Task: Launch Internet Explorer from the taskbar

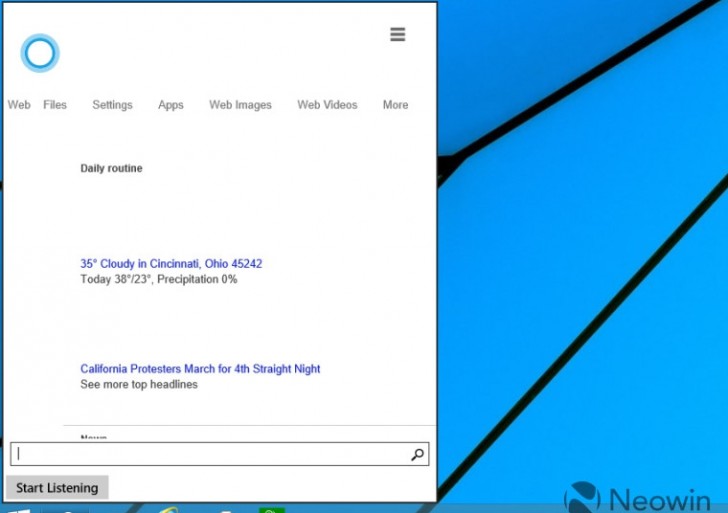Action: pos(167,510)
